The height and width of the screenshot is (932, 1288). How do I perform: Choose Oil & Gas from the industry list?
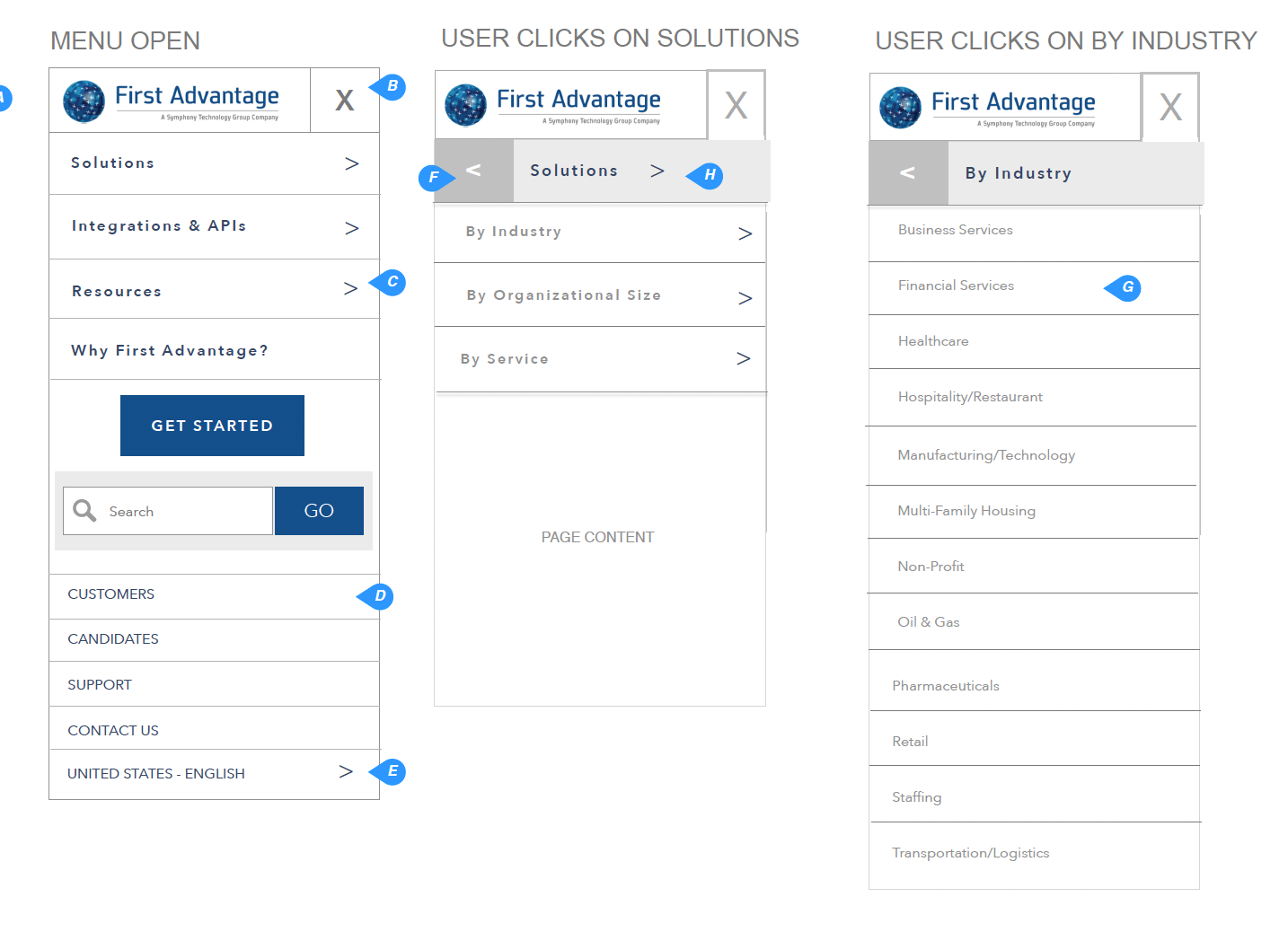(x=929, y=622)
